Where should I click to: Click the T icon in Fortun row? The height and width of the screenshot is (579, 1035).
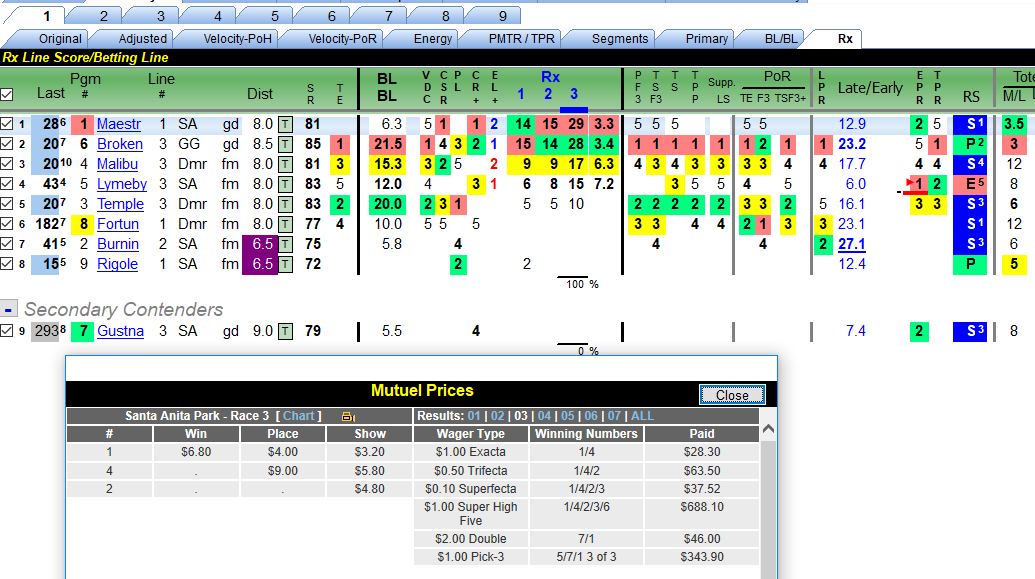pyautogui.click(x=285, y=224)
